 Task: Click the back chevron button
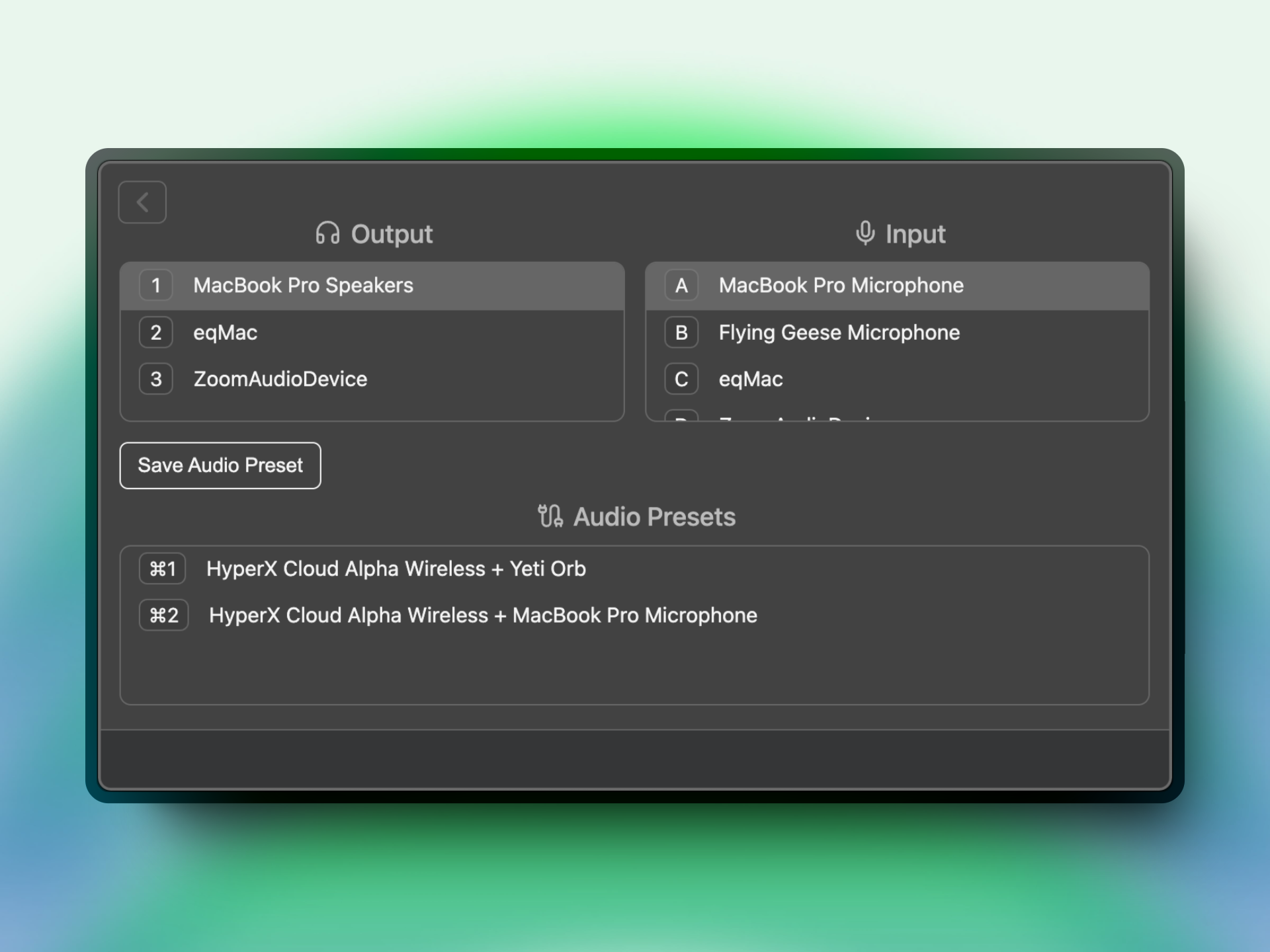tap(142, 202)
